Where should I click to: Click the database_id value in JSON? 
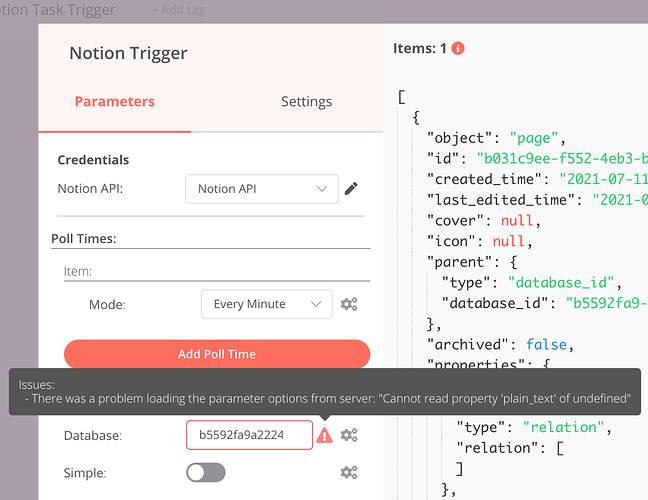[x=606, y=301]
